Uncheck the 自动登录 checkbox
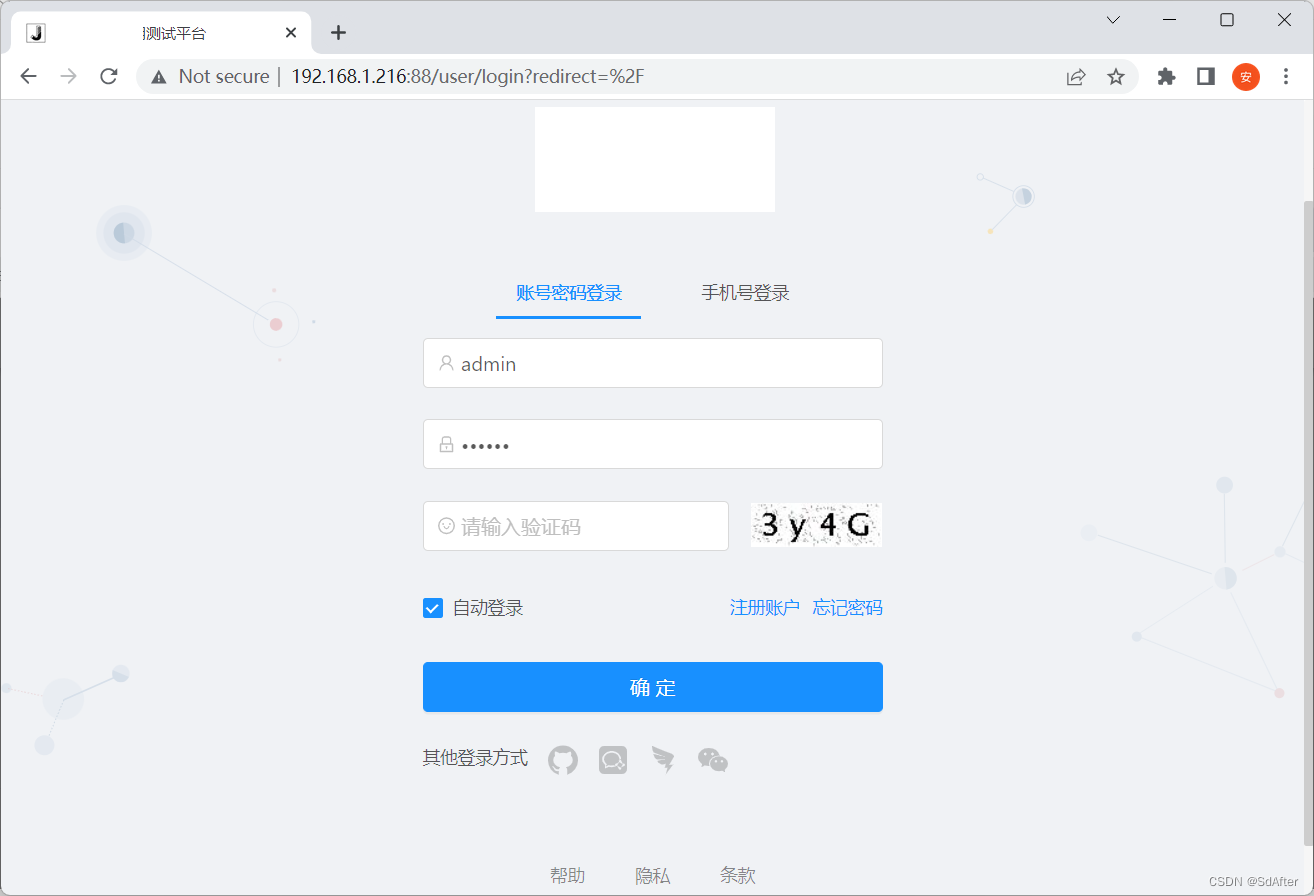Screen dimensions: 1314x896 [433, 608]
